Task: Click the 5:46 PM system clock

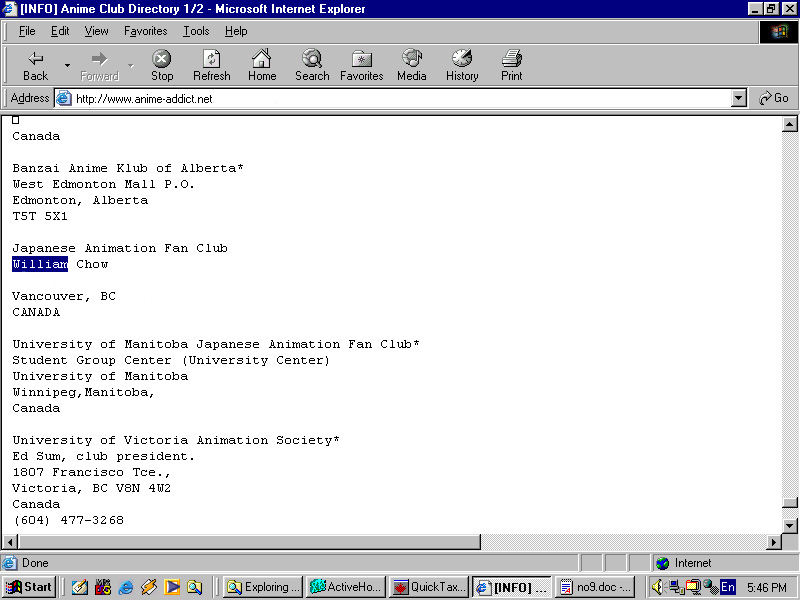Action: pos(767,588)
